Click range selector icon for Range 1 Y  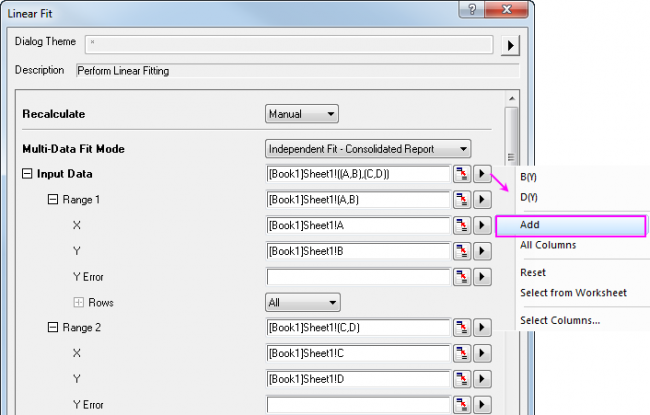click(462, 250)
